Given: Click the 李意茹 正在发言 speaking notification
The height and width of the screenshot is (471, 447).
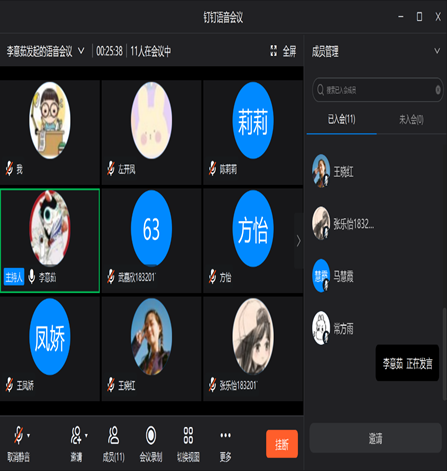Looking at the screenshot, I should (x=407, y=363).
